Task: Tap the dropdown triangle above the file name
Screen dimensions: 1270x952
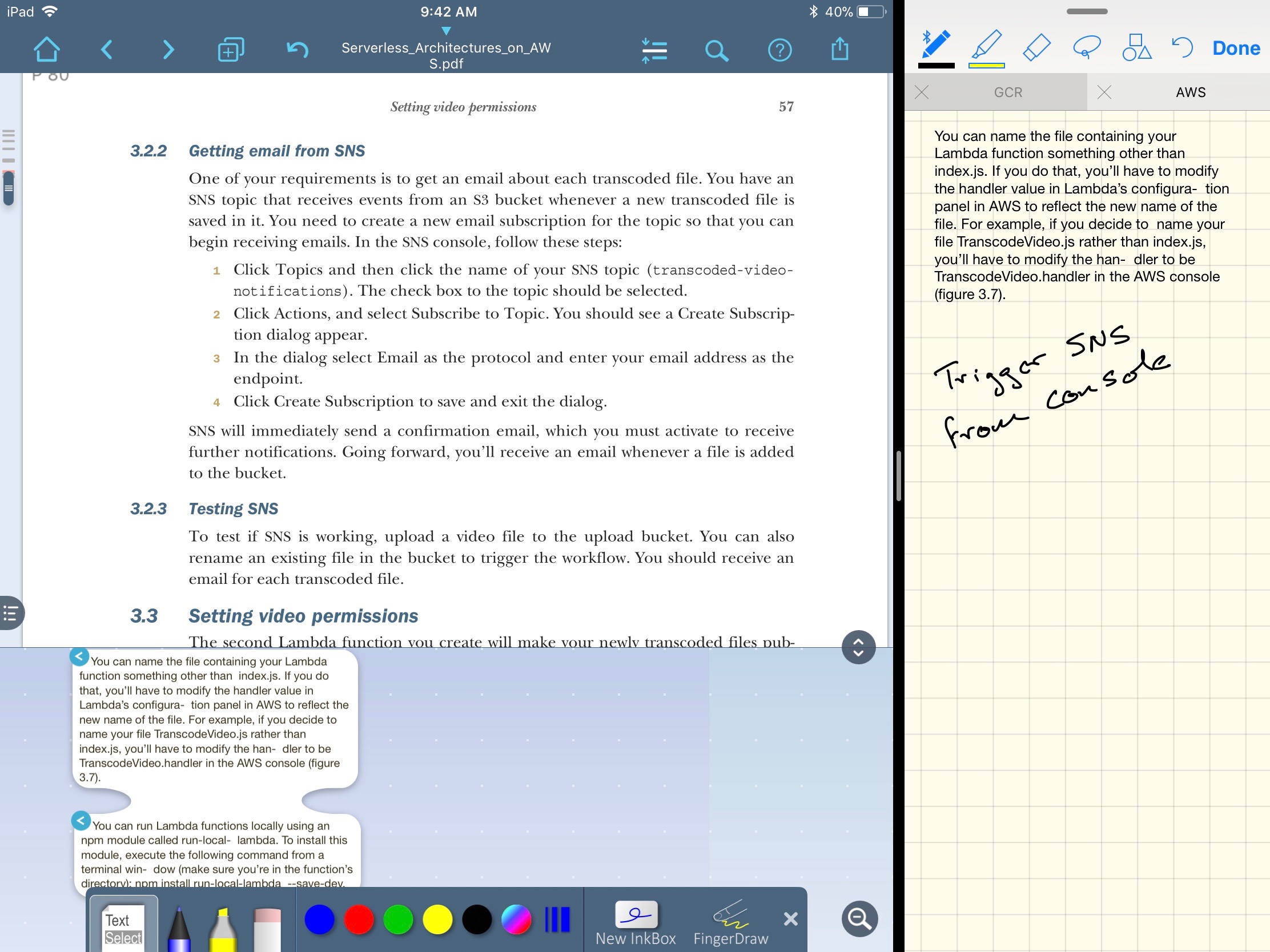Action: click(x=446, y=31)
